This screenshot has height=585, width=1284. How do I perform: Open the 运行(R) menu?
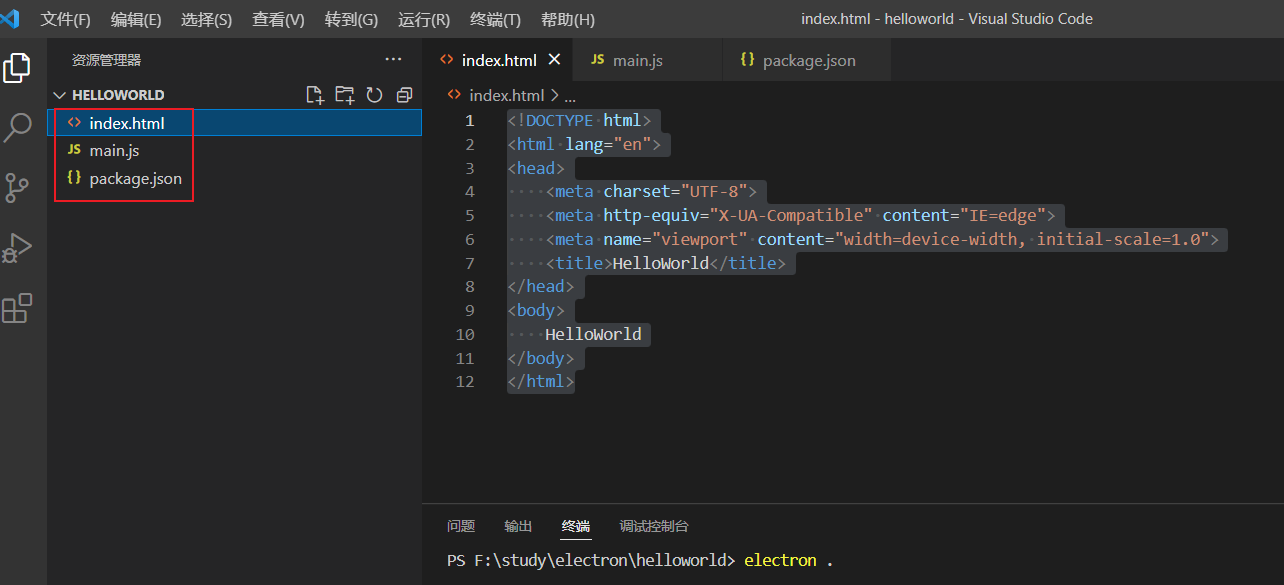[424, 19]
